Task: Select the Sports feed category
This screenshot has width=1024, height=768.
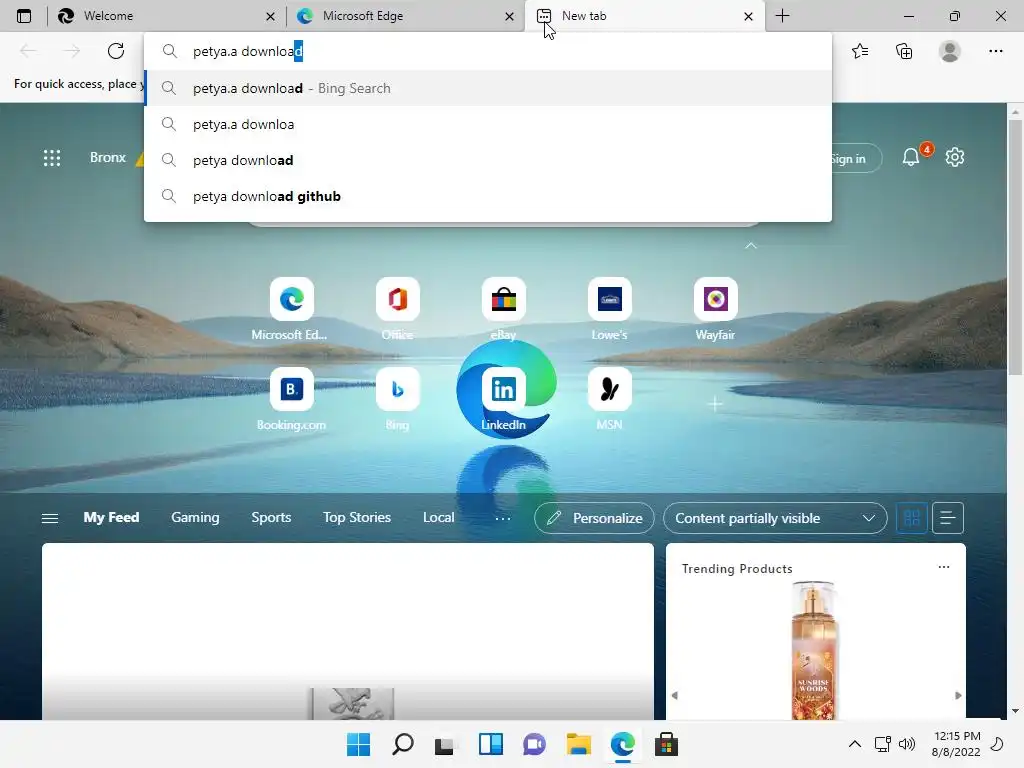Action: pyautogui.click(x=271, y=517)
